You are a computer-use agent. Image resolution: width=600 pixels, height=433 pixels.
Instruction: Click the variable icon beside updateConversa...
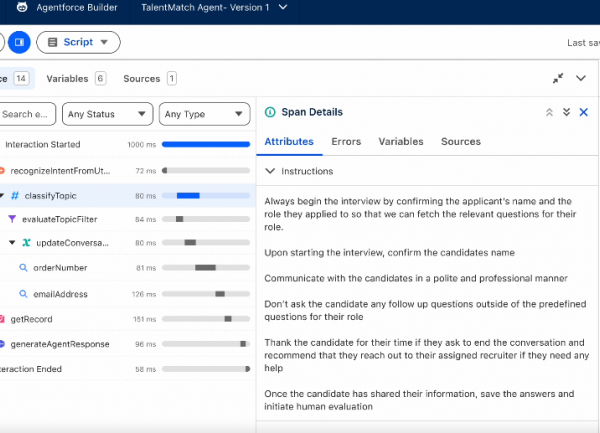25,243
